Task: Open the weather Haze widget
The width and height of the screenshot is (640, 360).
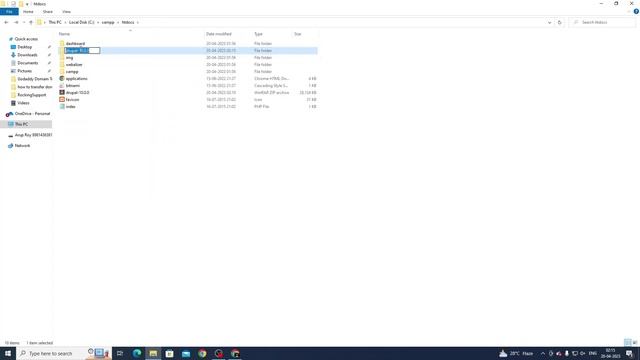Action: [x=516, y=353]
